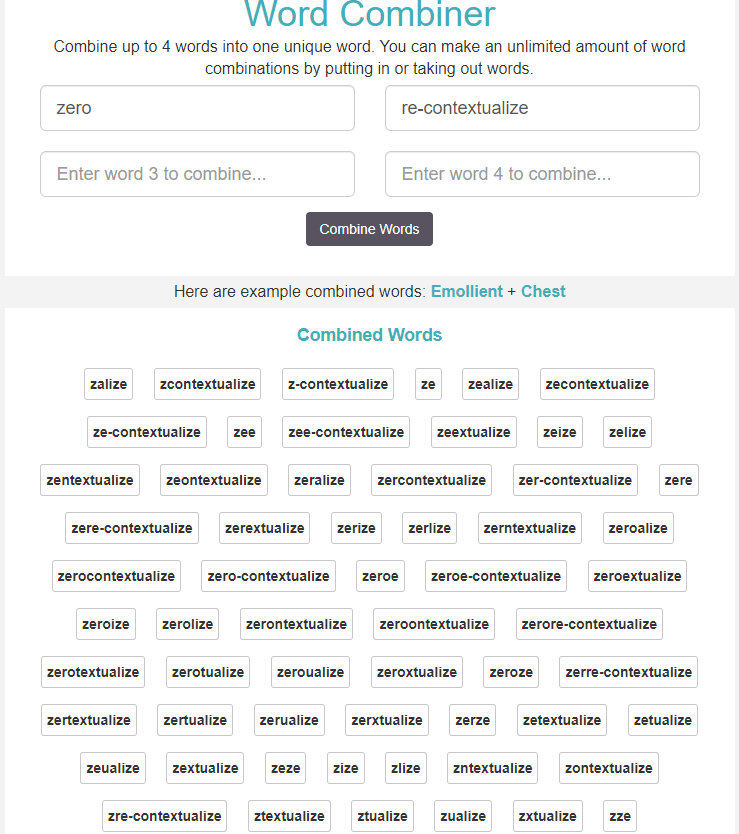Choose the z-contextualize result
Image resolution: width=739 pixels, height=834 pixels.
coord(338,384)
